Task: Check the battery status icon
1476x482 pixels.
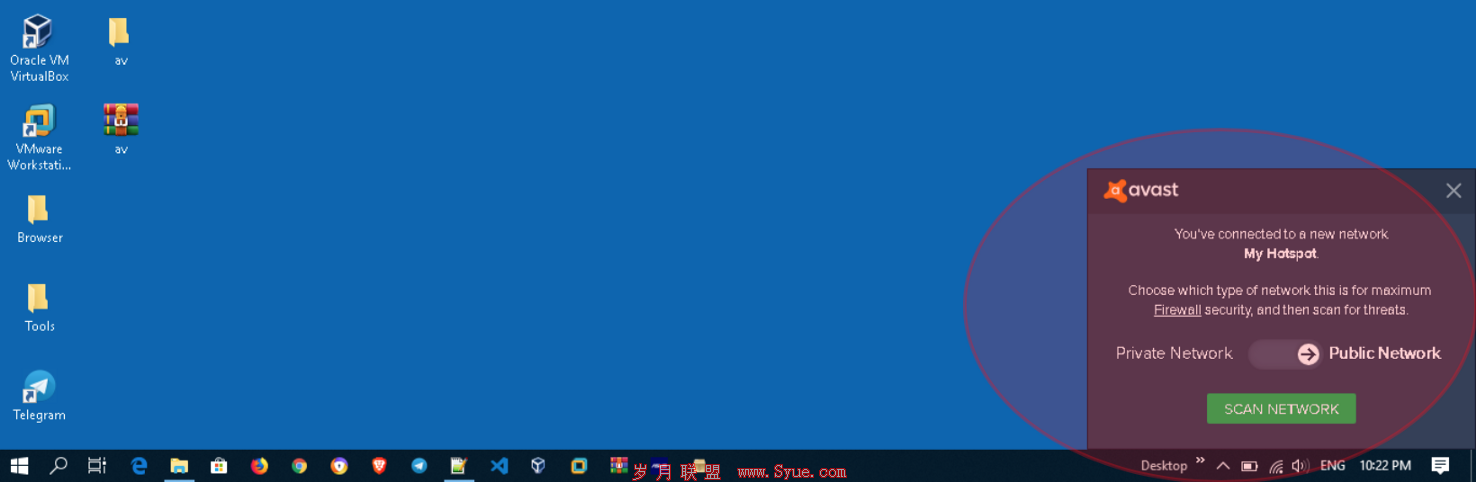Action: click(x=1250, y=465)
